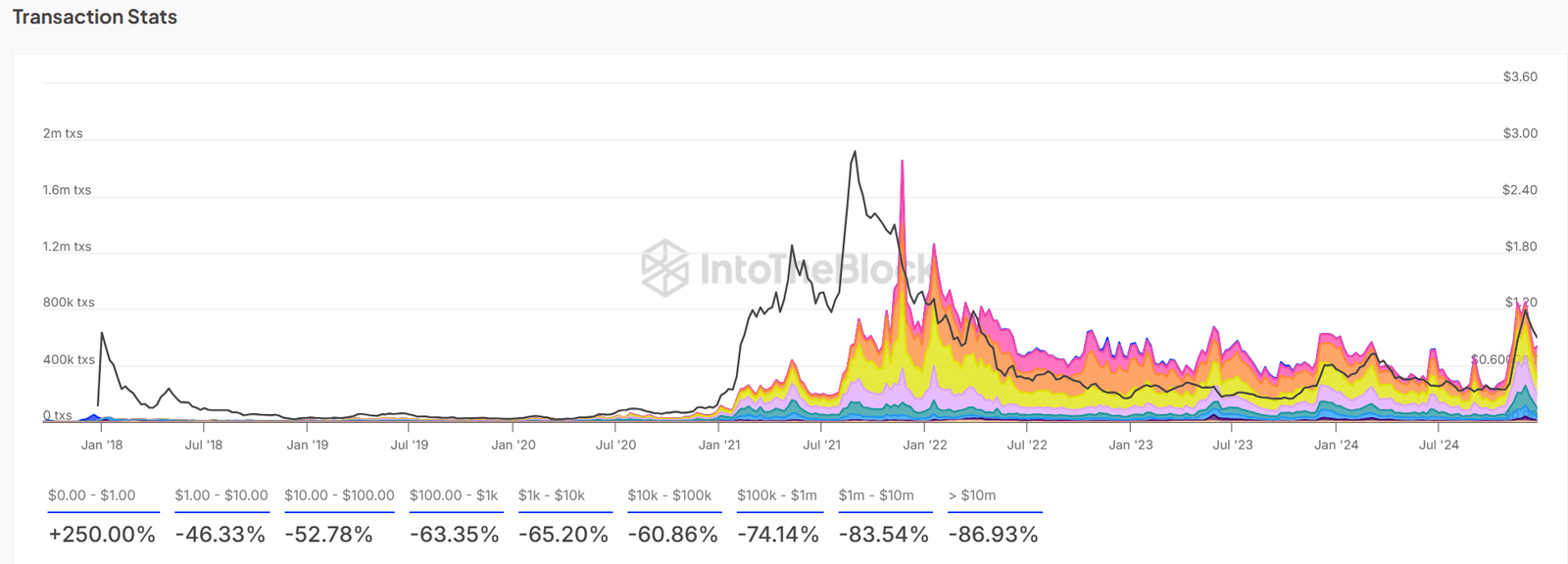Click the +250.00% change value

click(102, 535)
